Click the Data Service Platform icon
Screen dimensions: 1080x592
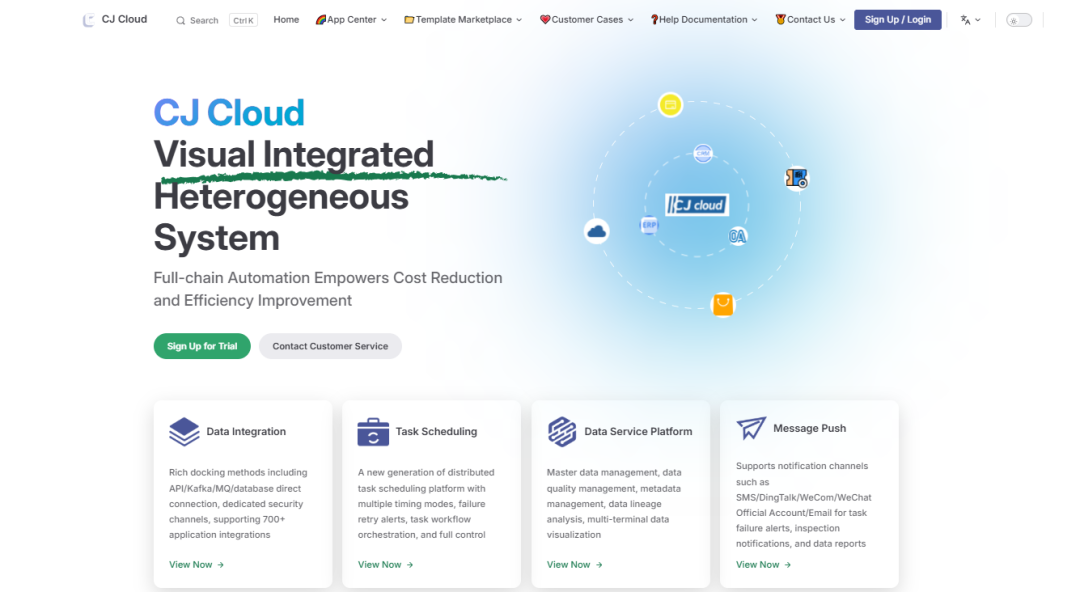coord(562,432)
